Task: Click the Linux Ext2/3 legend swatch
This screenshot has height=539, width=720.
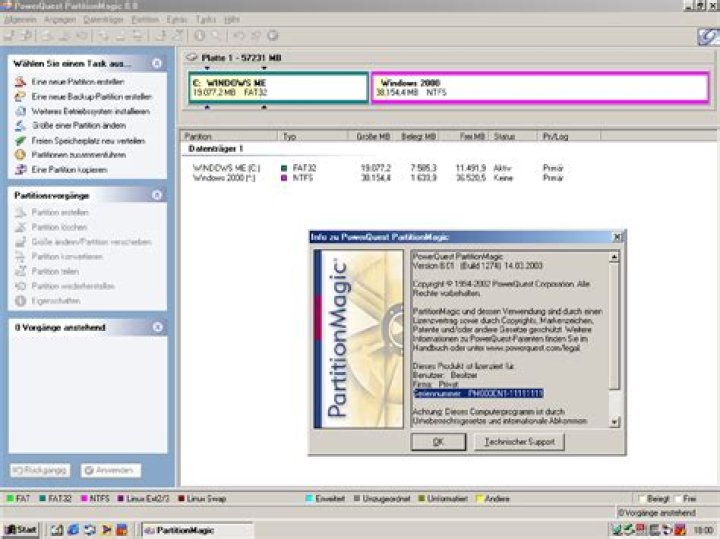Action: (121, 499)
